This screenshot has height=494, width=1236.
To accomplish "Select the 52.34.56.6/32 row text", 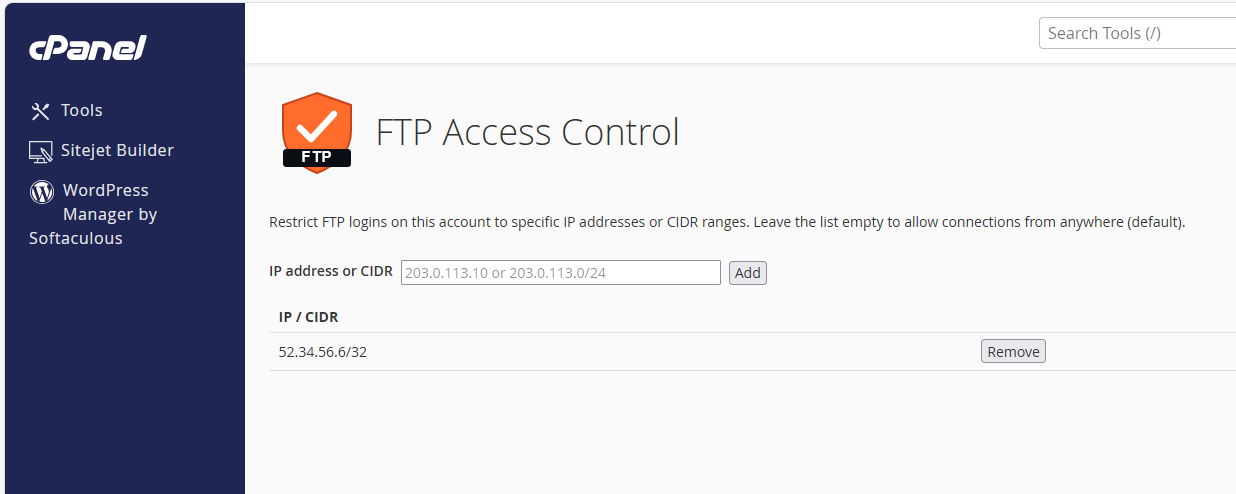I will click(323, 352).
